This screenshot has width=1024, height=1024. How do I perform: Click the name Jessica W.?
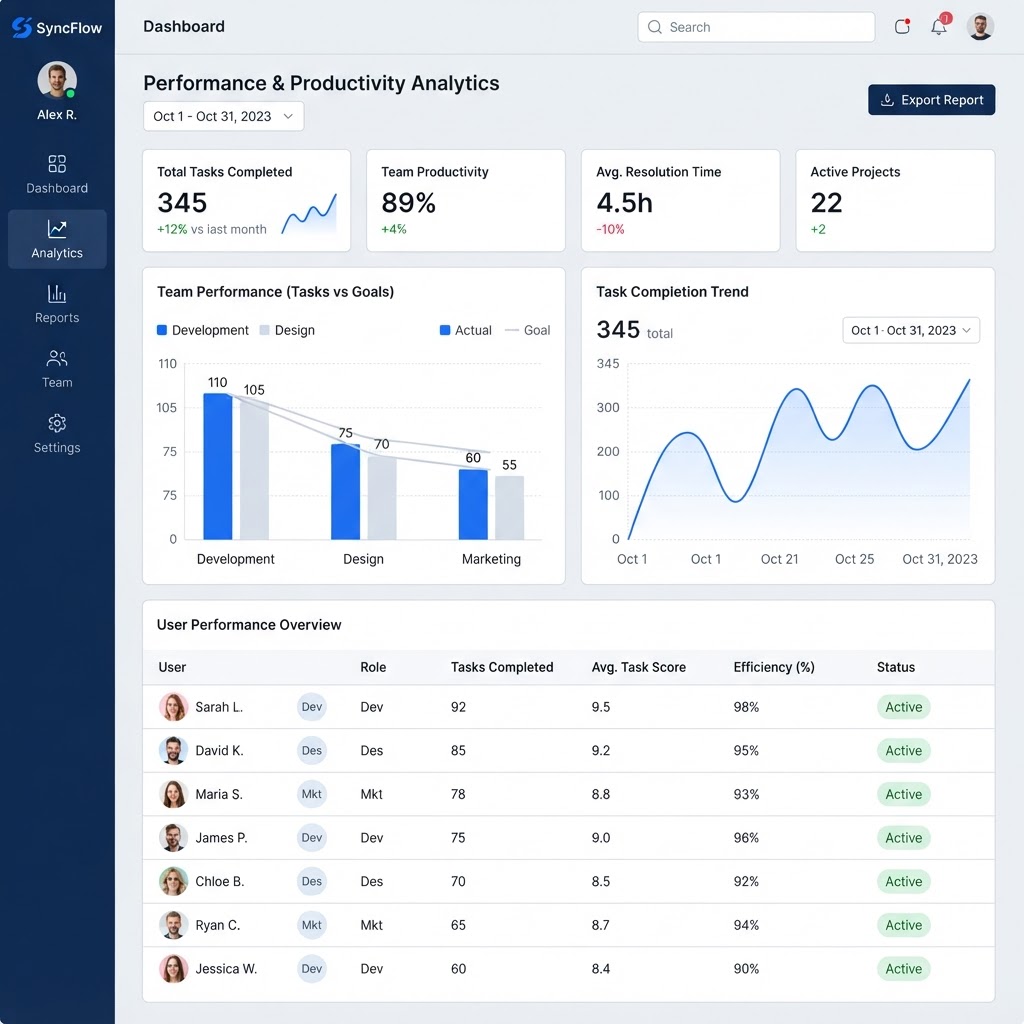click(226, 968)
